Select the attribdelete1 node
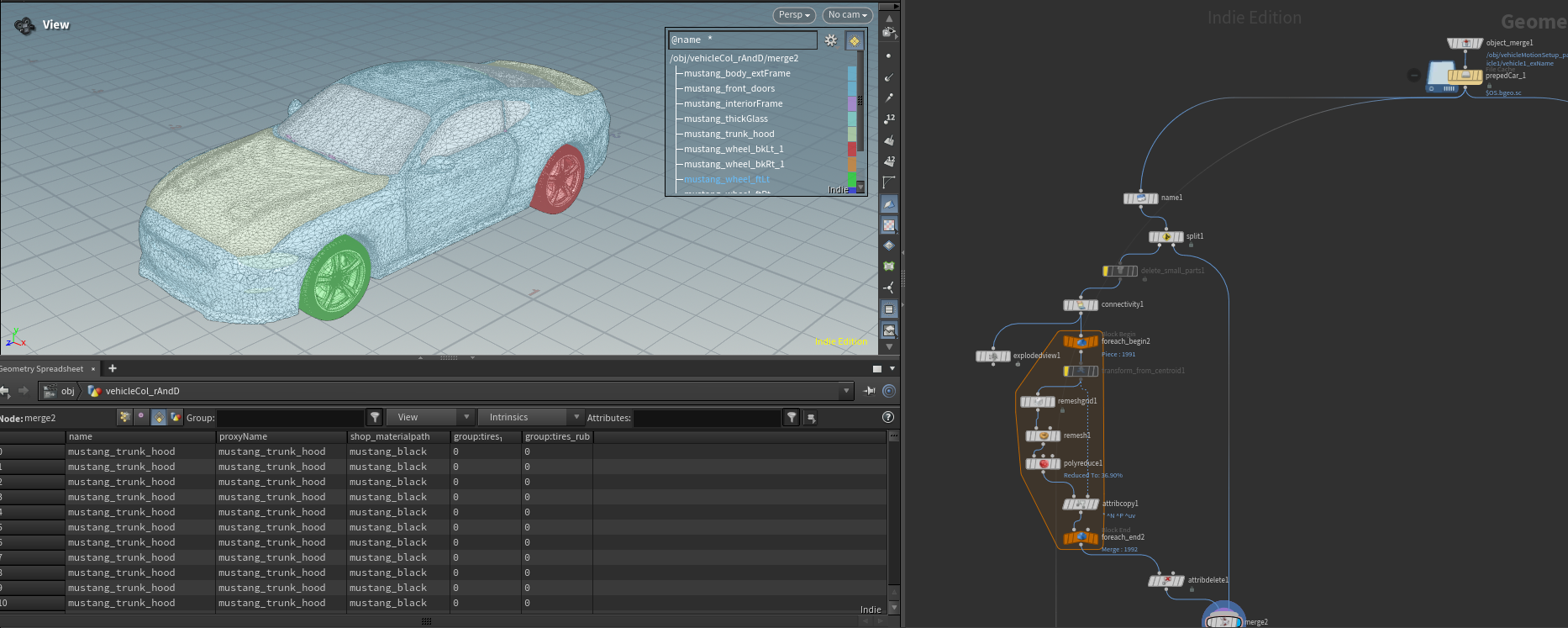The image size is (1568, 628). pos(1165,581)
